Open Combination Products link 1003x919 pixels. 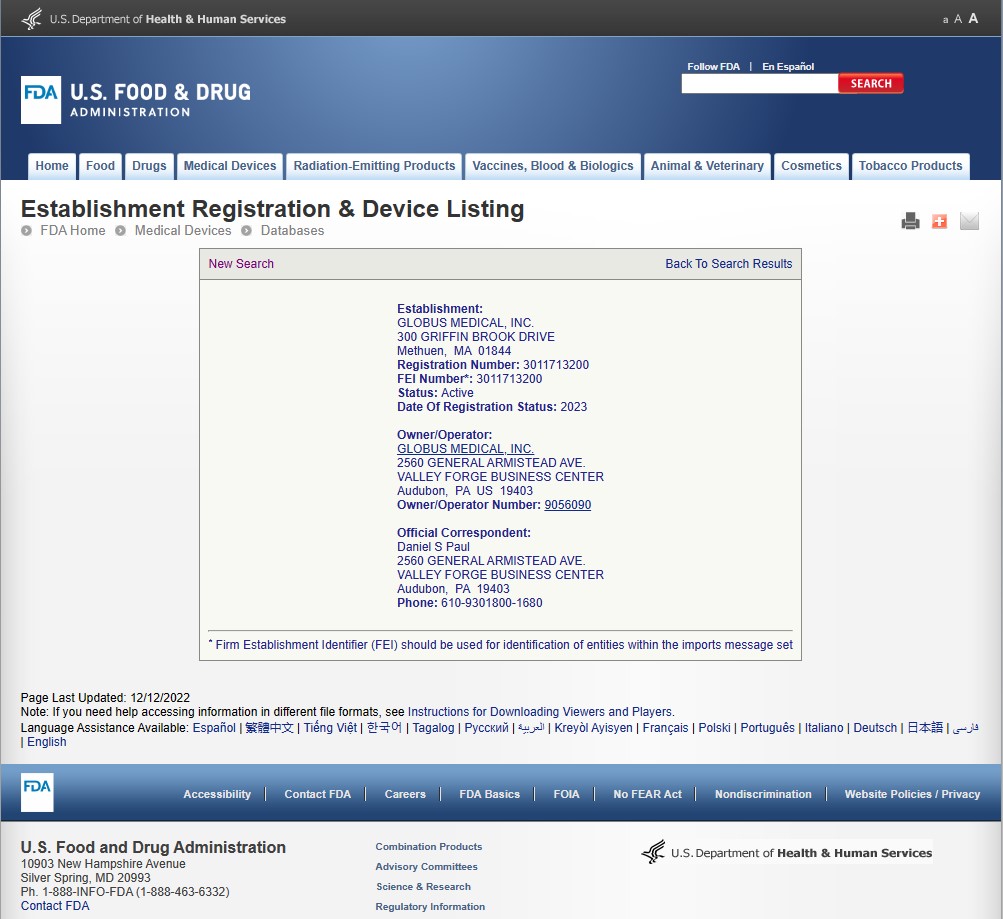(x=429, y=847)
